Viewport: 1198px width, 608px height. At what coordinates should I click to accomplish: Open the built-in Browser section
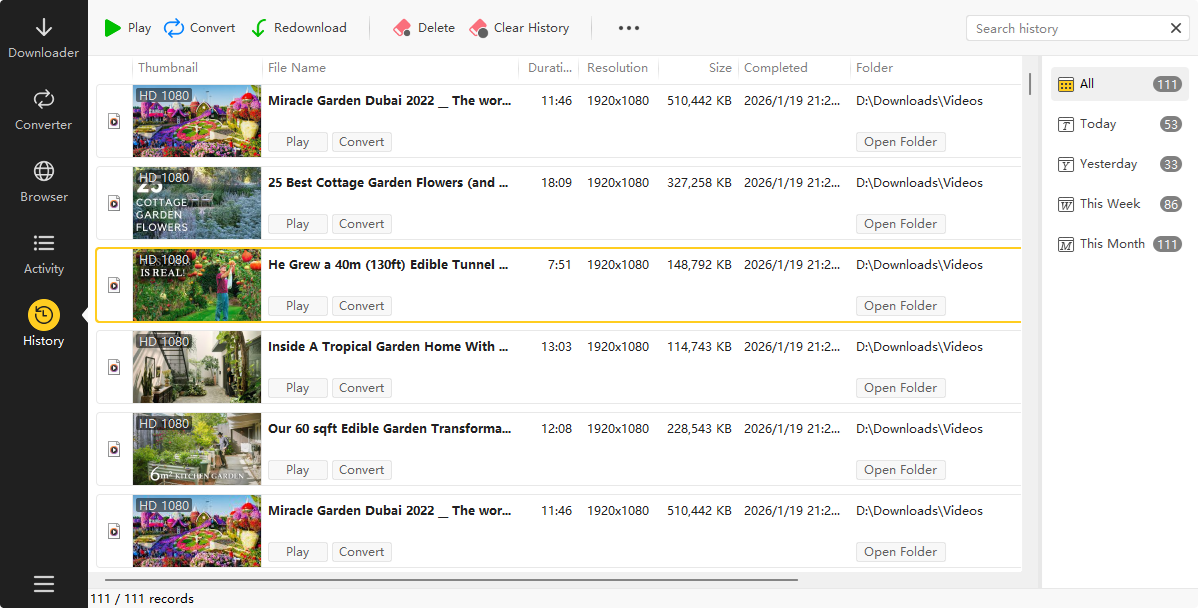[43, 182]
